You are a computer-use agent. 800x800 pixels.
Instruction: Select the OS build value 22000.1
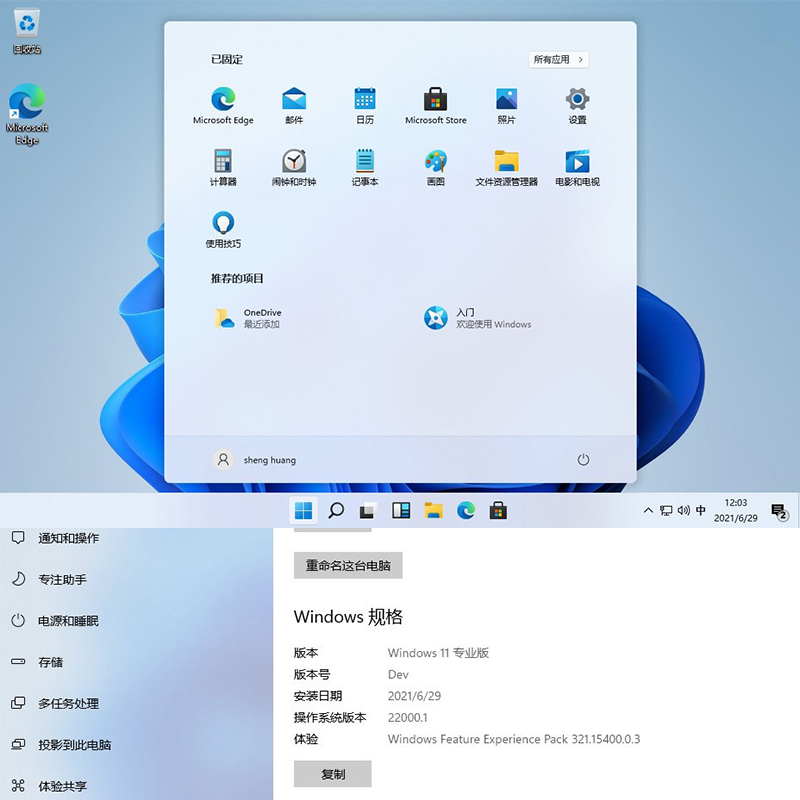[x=408, y=718]
